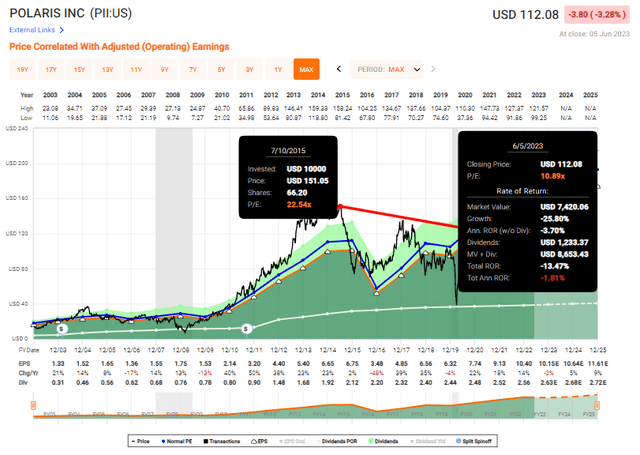Image resolution: width=640 pixels, height=455 pixels.
Task: Select the 13Y time period tab
Action: 108,69
